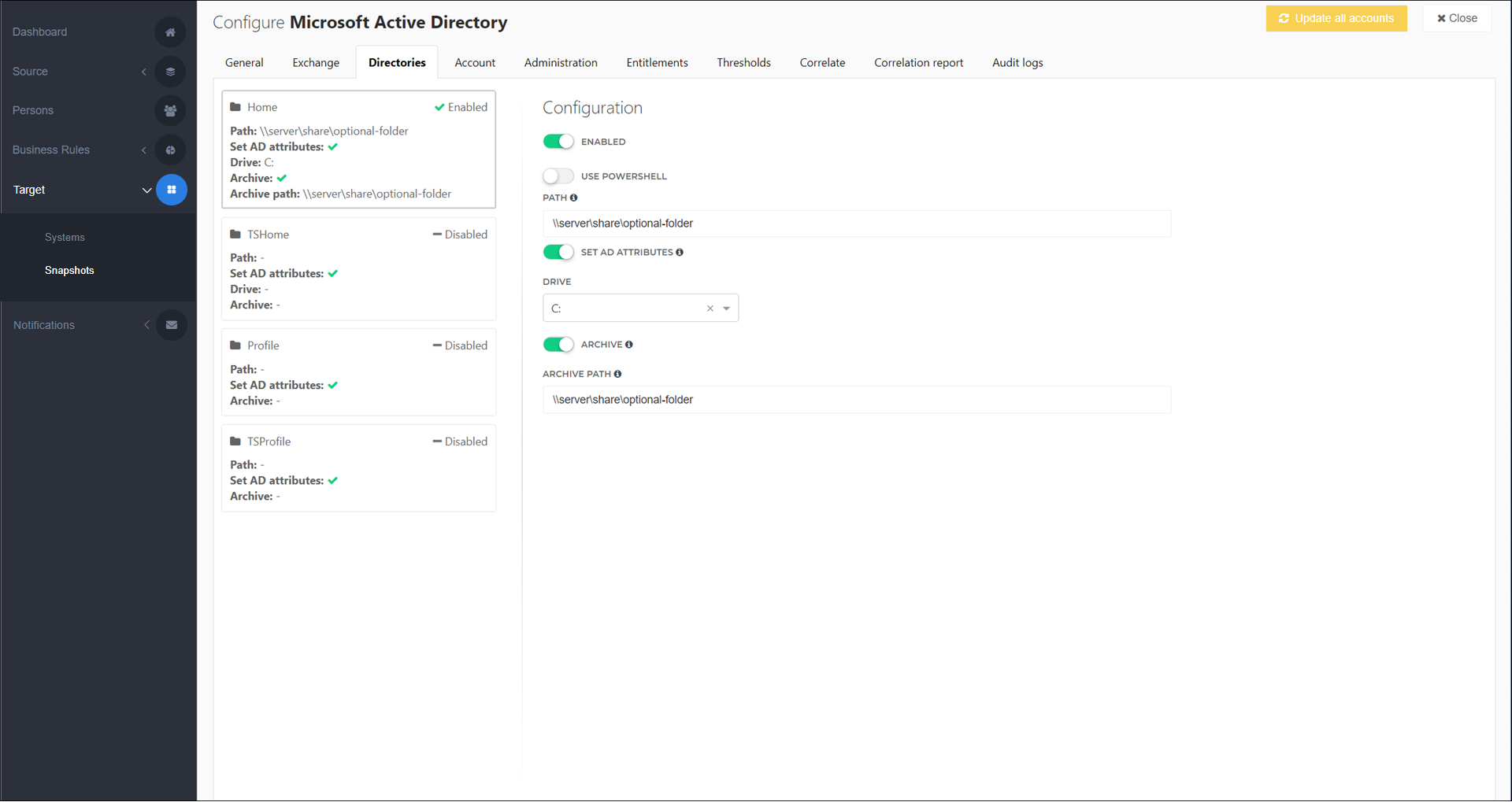Turn on USE POWERSHELL switch
The image size is (1512, 802).
pyautogui.click(x=558, y=176)
